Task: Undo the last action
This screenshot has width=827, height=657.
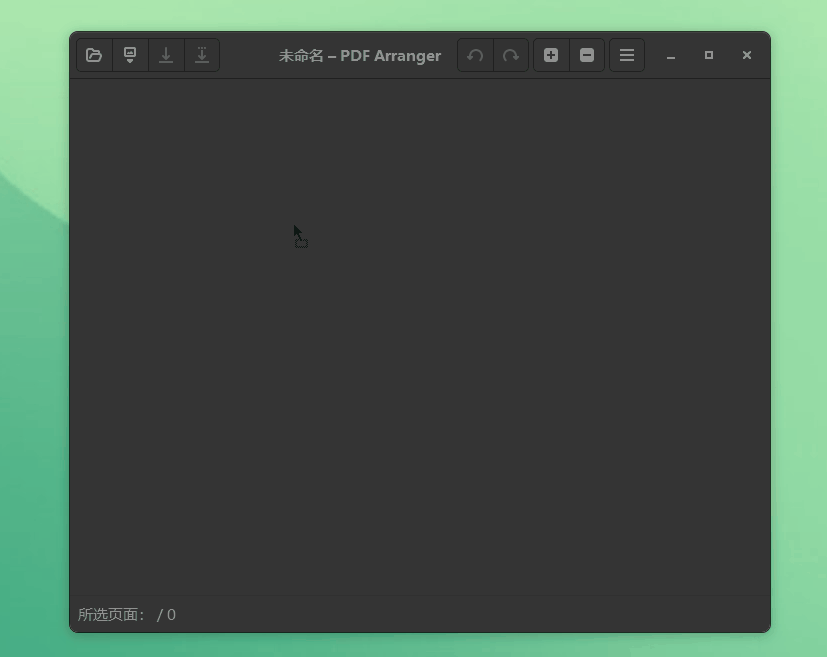Action: tap(475, 55)
